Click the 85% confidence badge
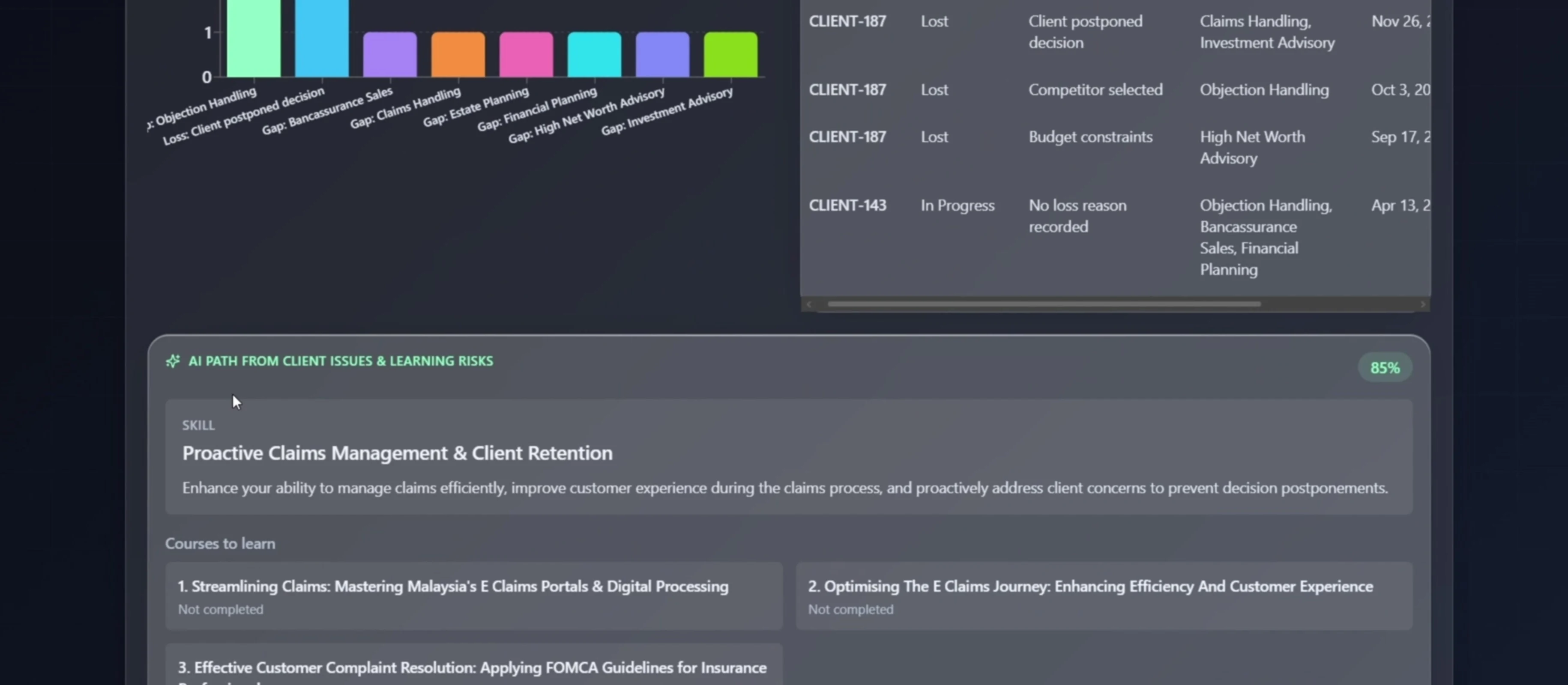 (1385, 367)
